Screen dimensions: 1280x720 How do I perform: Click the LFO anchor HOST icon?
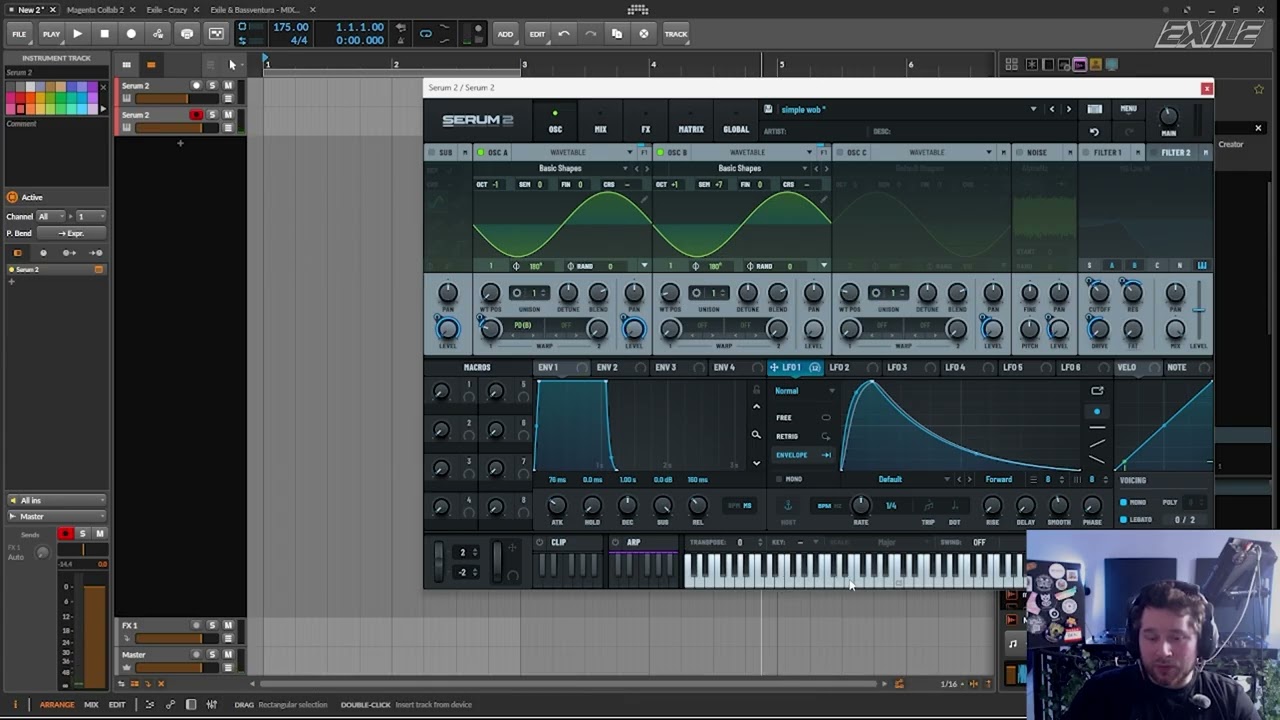[x=788, y=505]
